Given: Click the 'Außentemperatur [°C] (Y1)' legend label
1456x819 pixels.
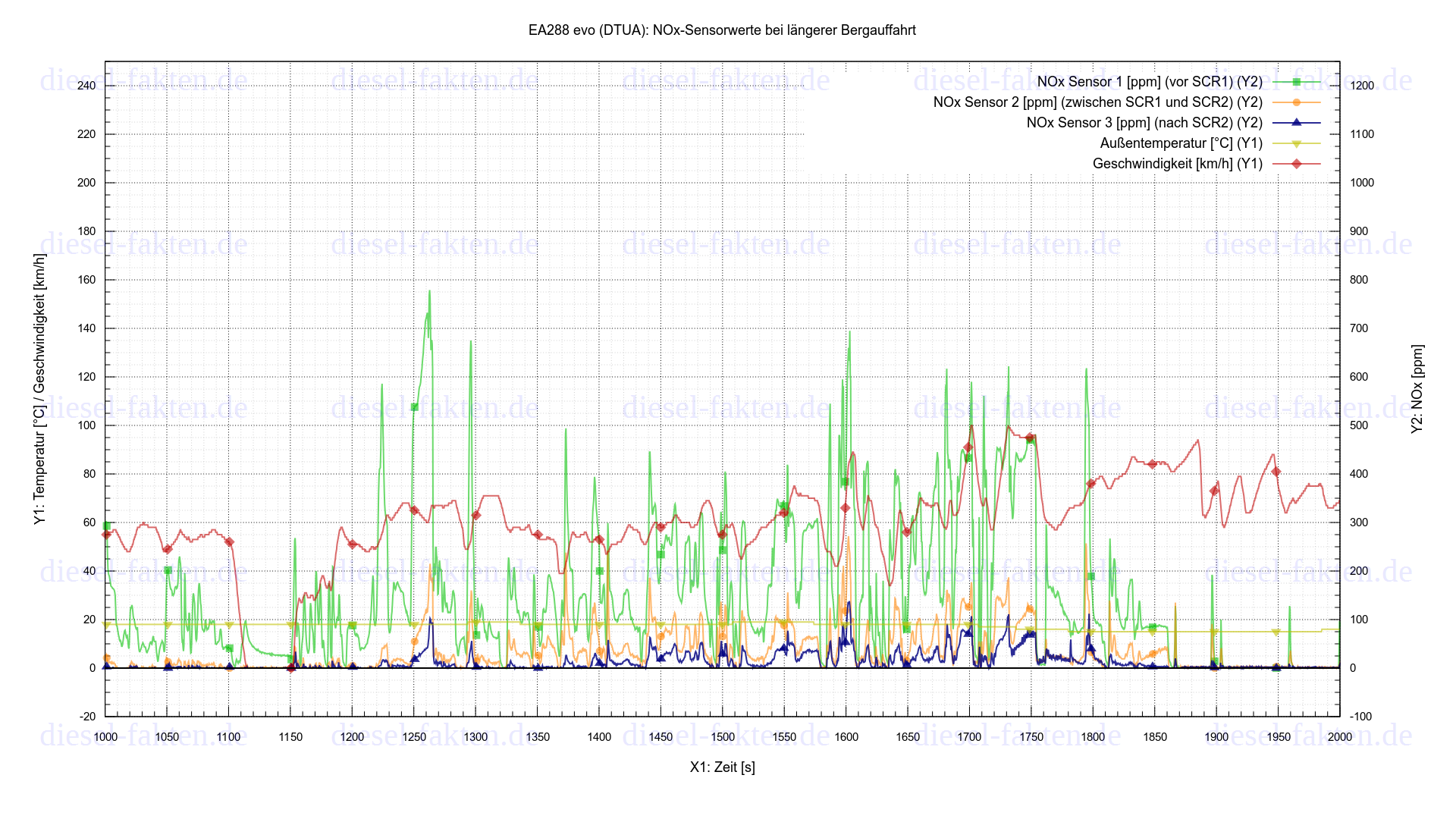Looking at the screenshot, I should coord(1181,143).
